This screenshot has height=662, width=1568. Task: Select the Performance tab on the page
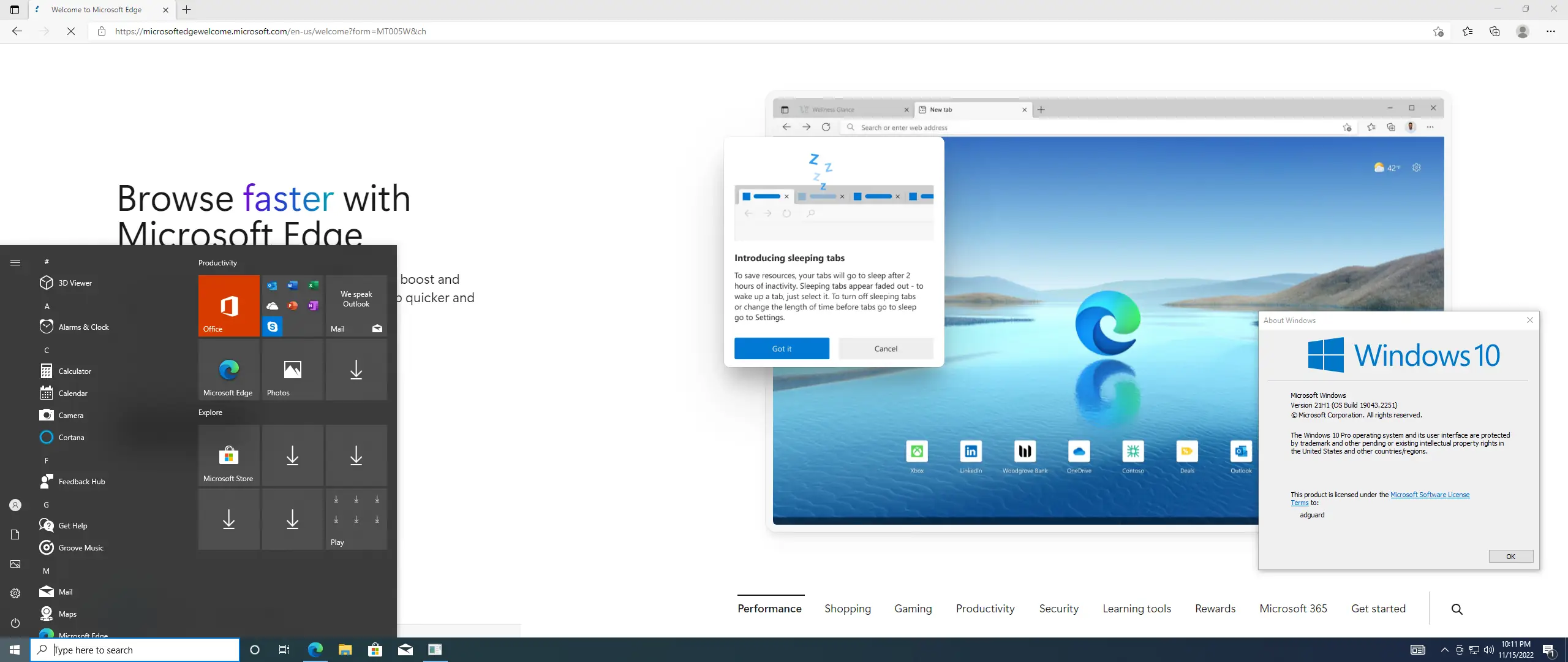coord(769,608)
